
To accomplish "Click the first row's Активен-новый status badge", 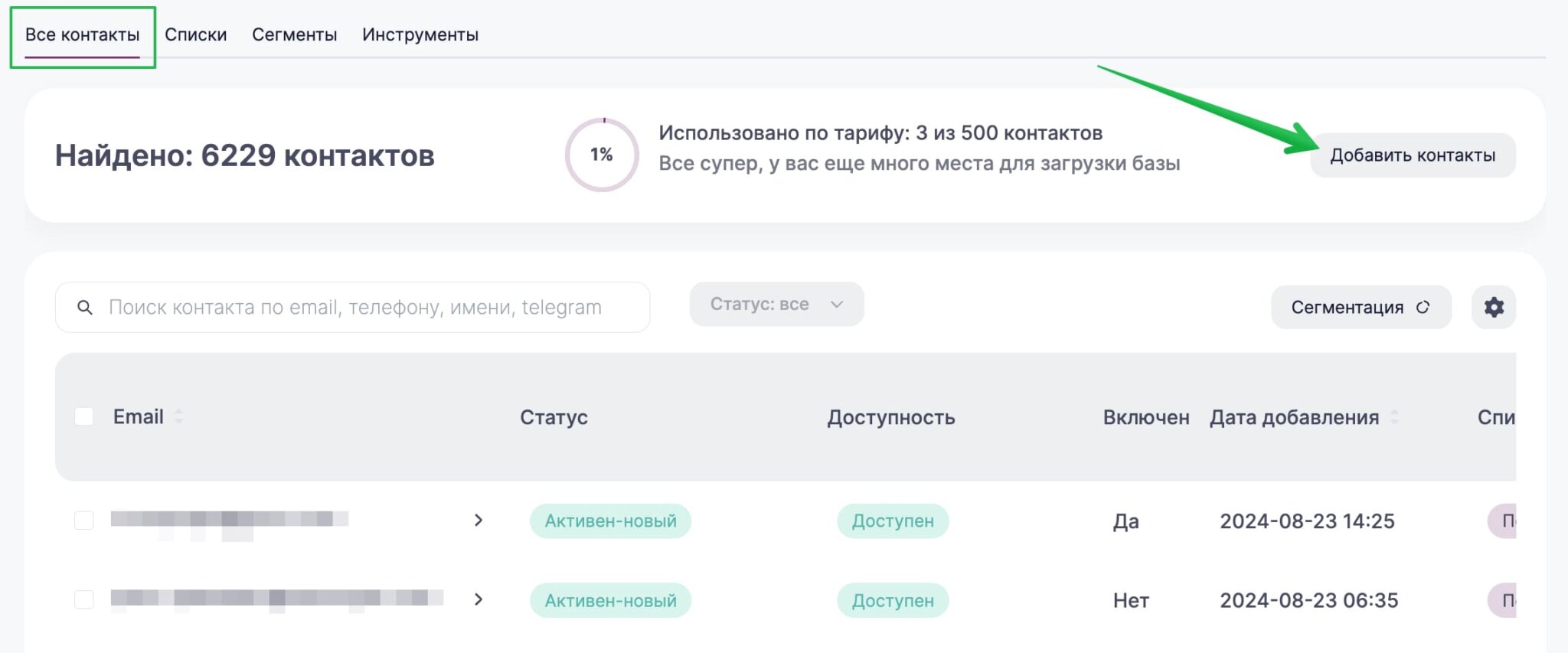I will [x=610, y=521].
